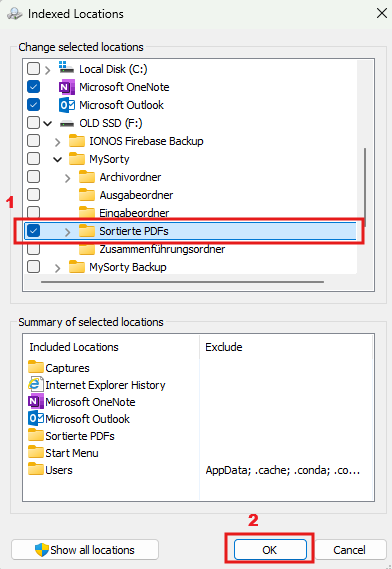Click the Indexed Locations title bar icon
This screenshot has width=392, height=569.
(x=15, y=14)
